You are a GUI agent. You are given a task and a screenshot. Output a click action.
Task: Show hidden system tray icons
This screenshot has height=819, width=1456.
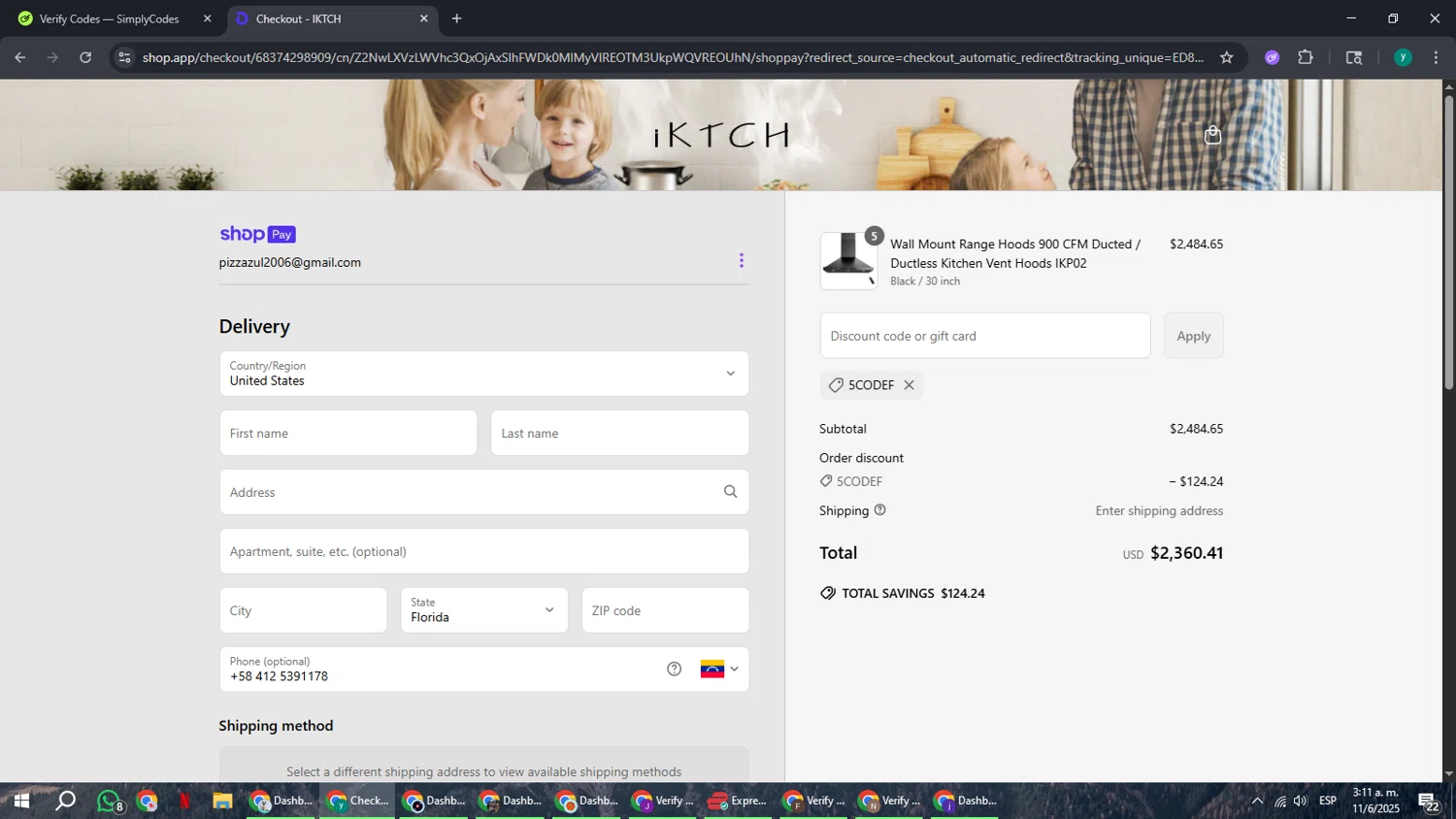click(x=1257, y=802)
